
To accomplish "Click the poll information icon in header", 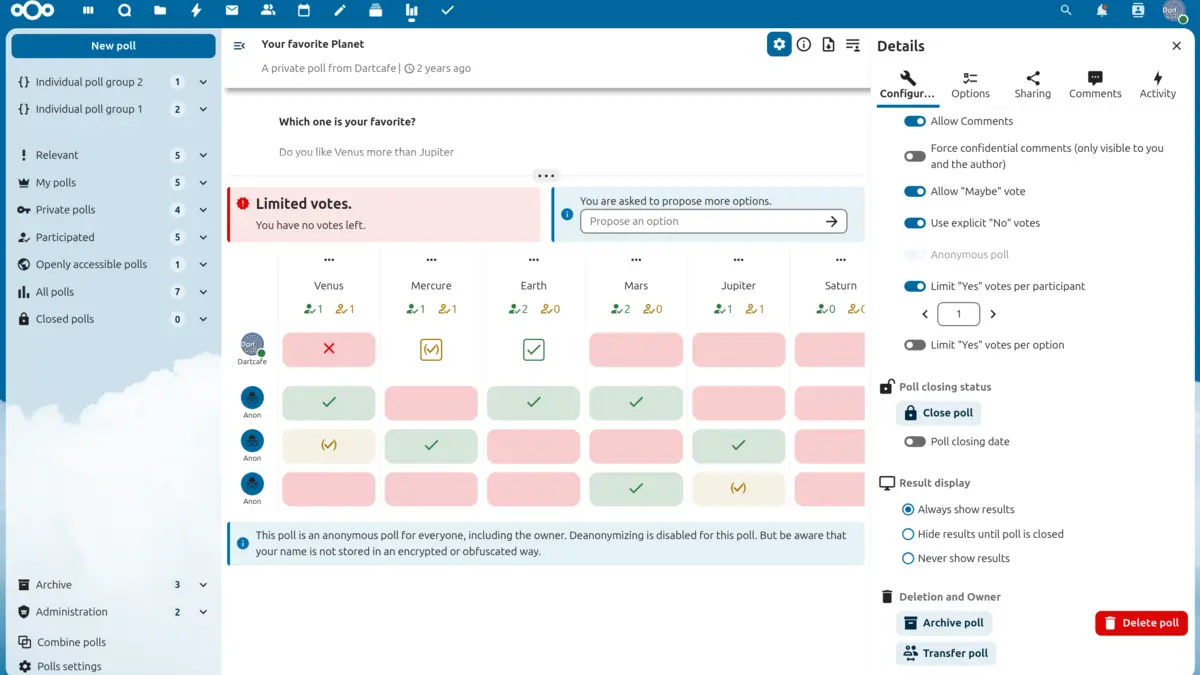I will [x=804, y=44].
